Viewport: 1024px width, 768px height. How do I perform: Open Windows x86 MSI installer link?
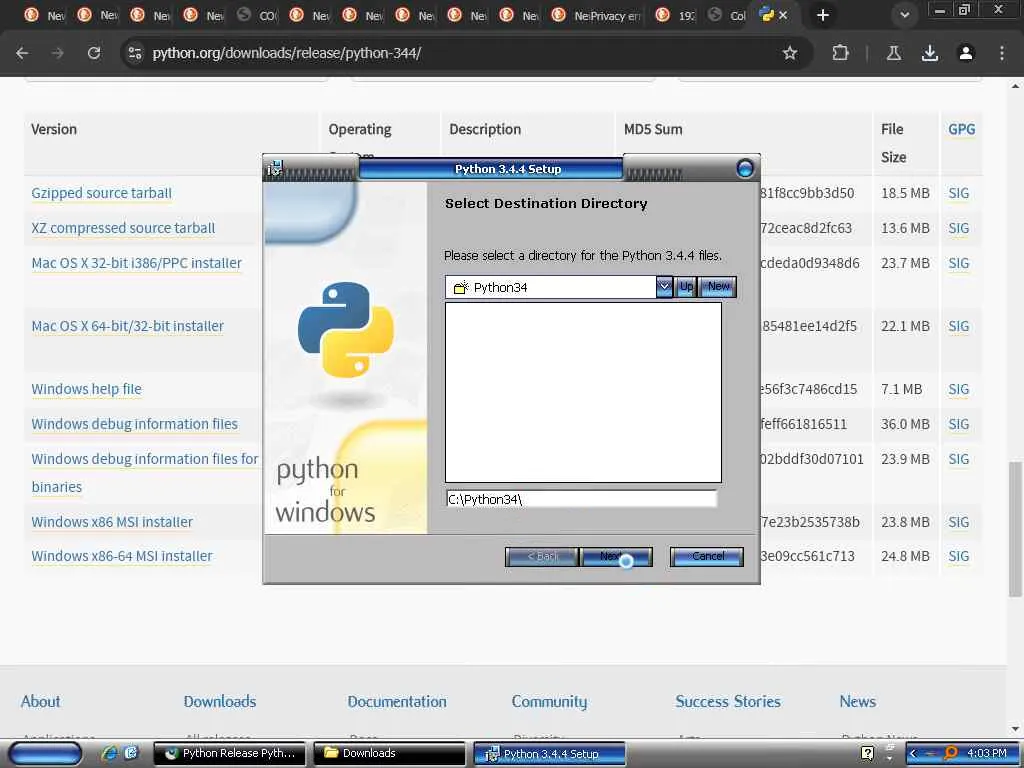click(x=112, y=522)
